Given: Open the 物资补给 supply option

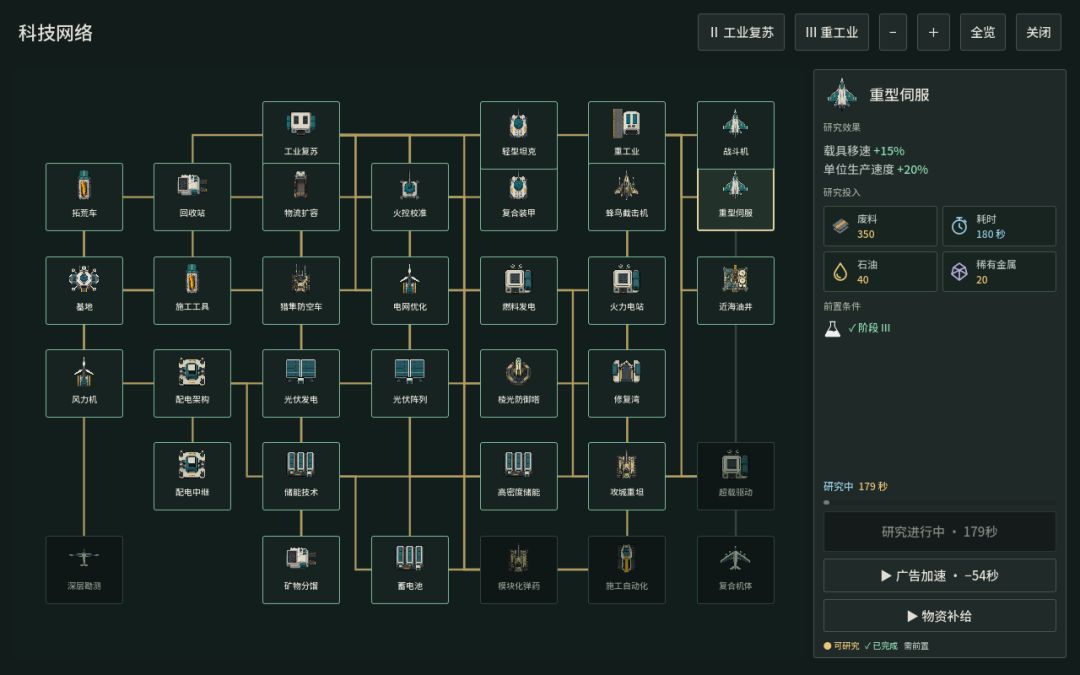Looking at the screenshot, I should (939, 616).
